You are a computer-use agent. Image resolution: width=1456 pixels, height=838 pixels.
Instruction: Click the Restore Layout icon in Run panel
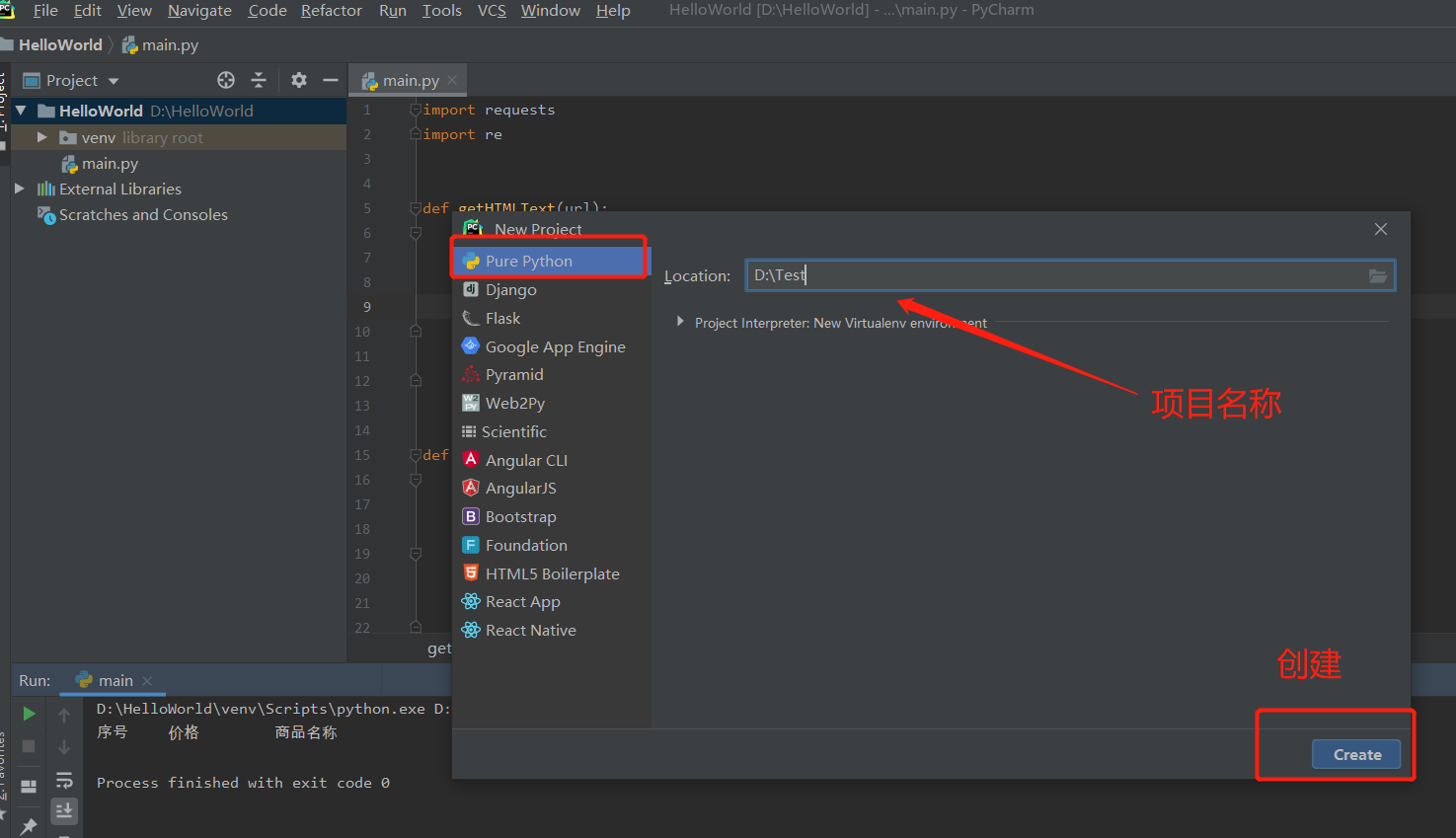pyautogui.click(x=29, y=784)
